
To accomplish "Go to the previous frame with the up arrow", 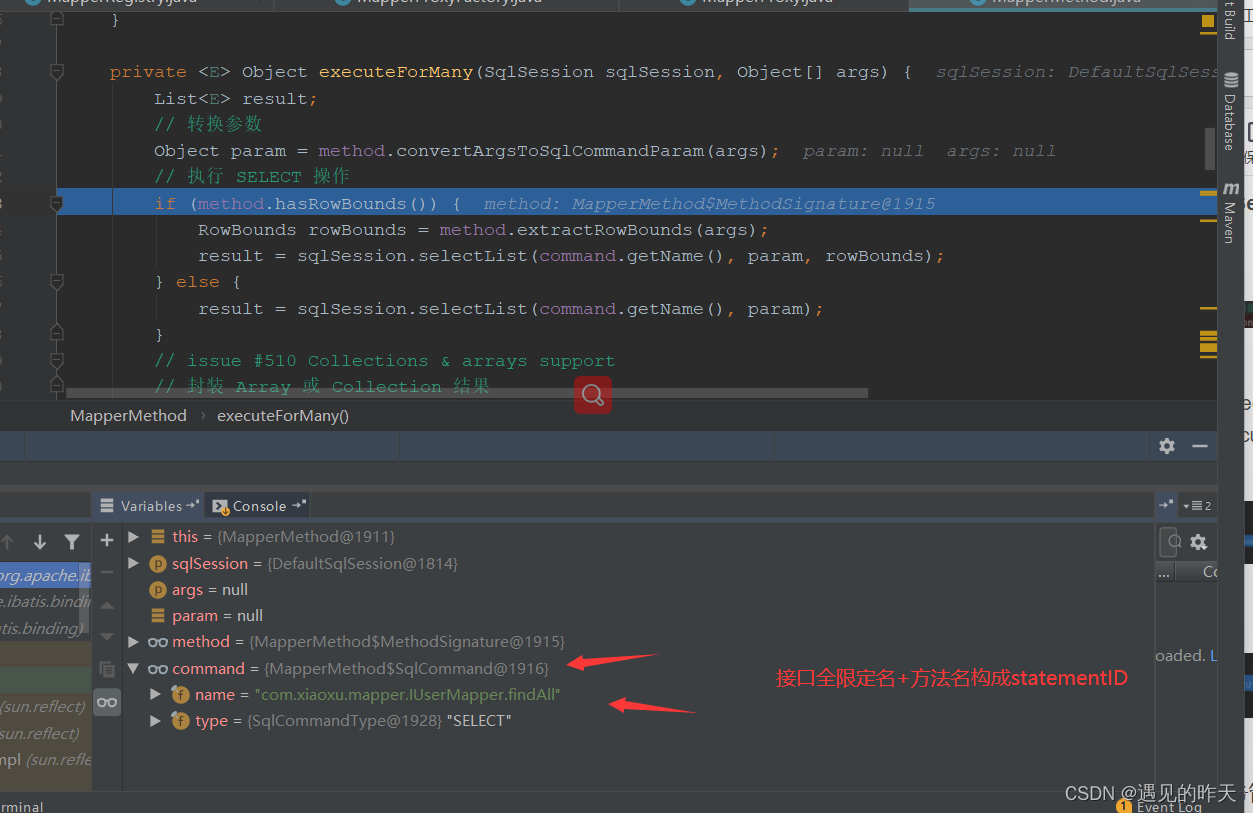I will [x=7, y=542].
